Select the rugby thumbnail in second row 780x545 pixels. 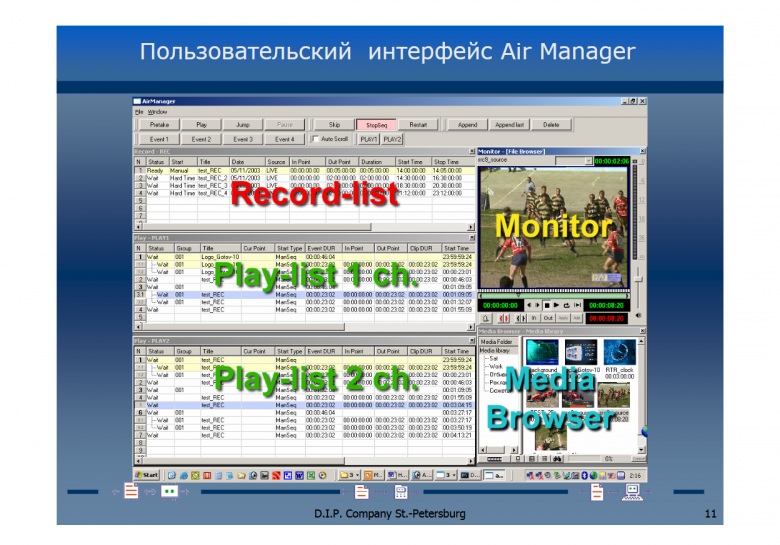(613, 397)
